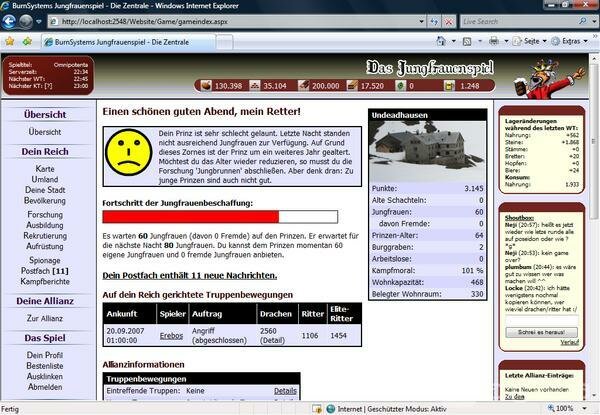Open the Seite menu
The height and width of the screenshot is (415, 600).
pyautogui.click(x=530, y=41)
